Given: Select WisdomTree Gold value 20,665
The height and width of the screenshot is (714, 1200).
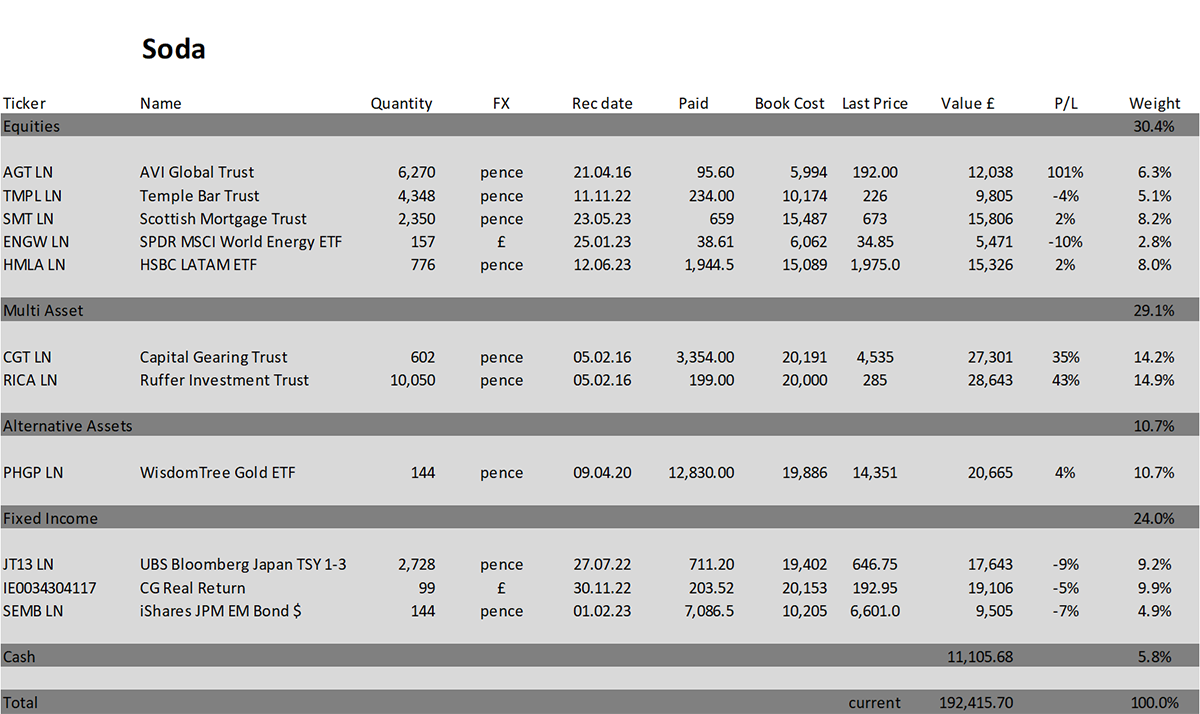Looking at the screenshot, I should (x=991, y=473).
